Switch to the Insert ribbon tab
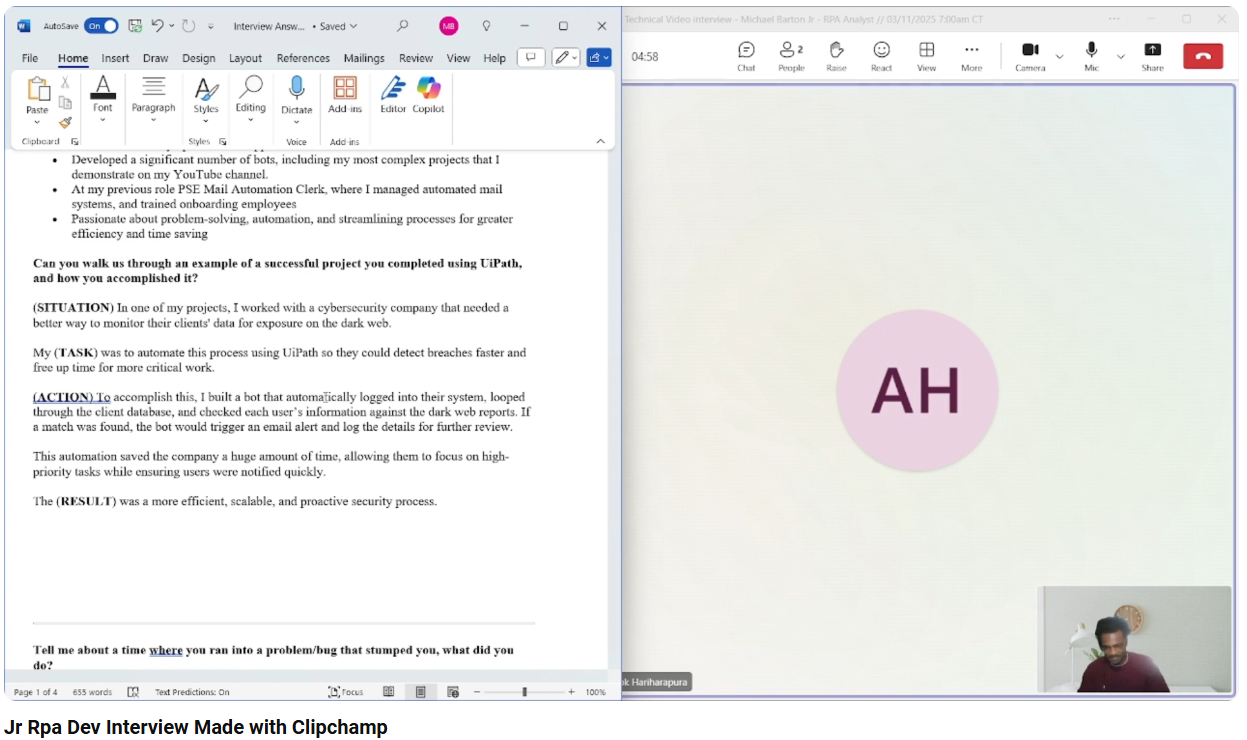The image size is (1247, 740). (x=115, y=58)
